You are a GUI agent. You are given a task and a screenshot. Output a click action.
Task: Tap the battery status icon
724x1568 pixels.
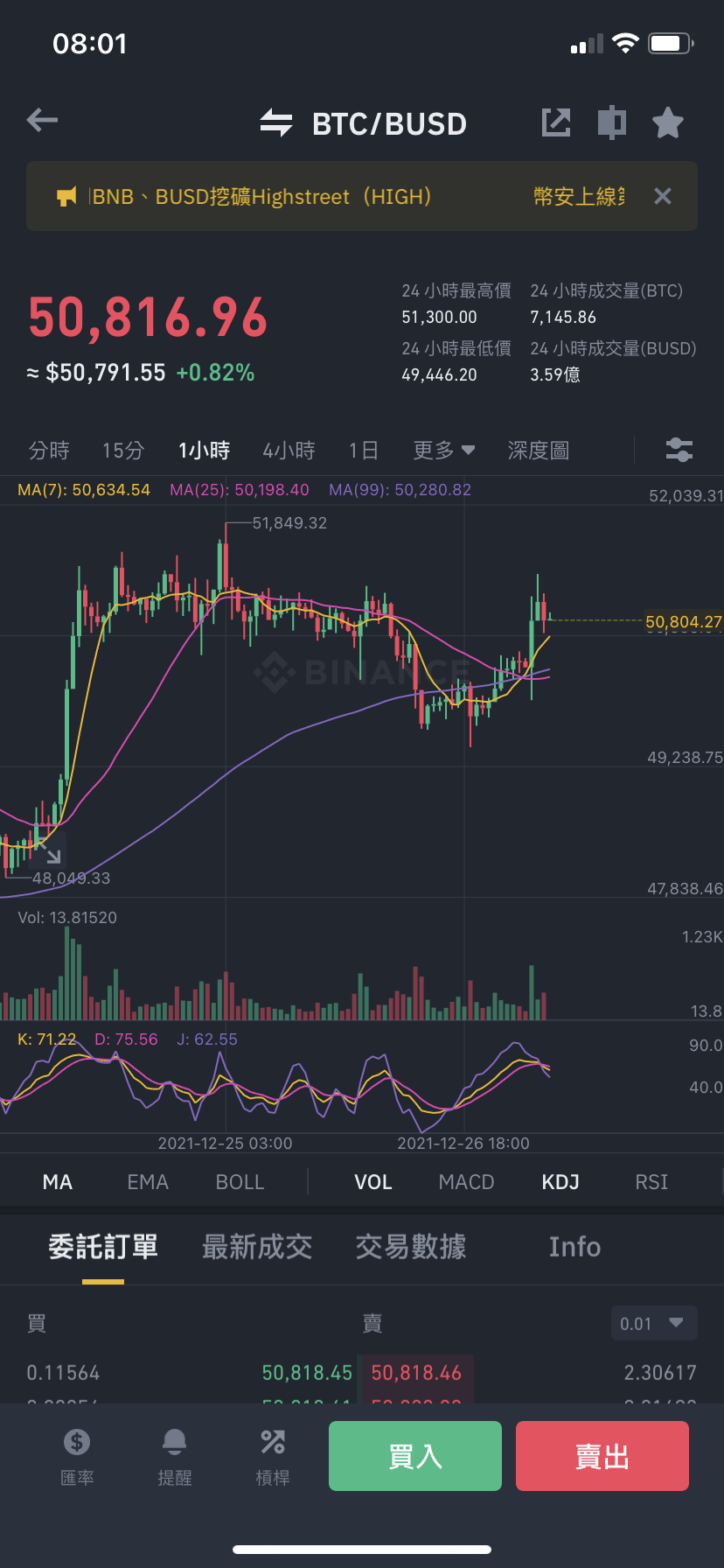[671, 43]
